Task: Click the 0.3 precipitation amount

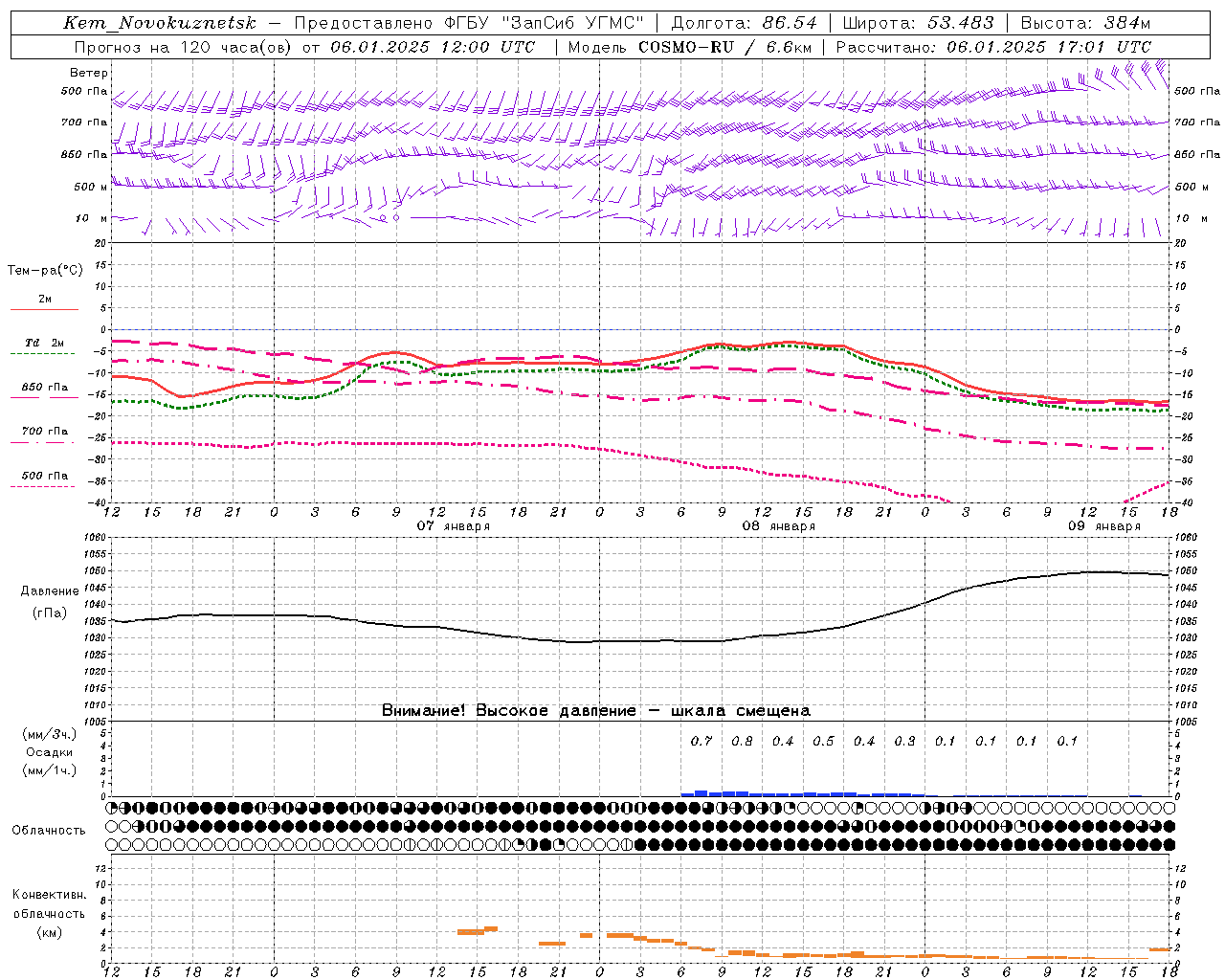Action: tap(904, 741)
